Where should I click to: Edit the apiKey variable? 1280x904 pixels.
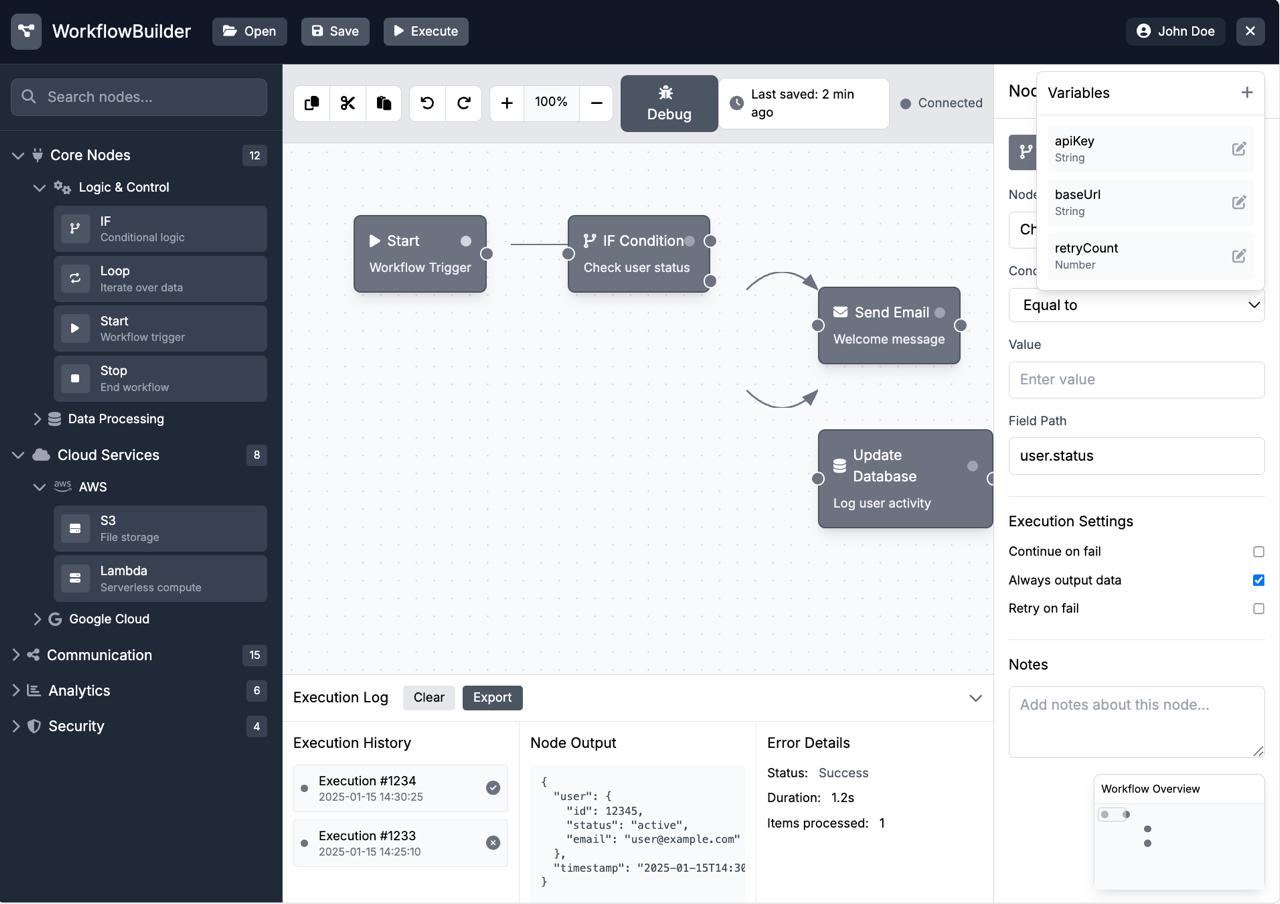pos(1238,149)
